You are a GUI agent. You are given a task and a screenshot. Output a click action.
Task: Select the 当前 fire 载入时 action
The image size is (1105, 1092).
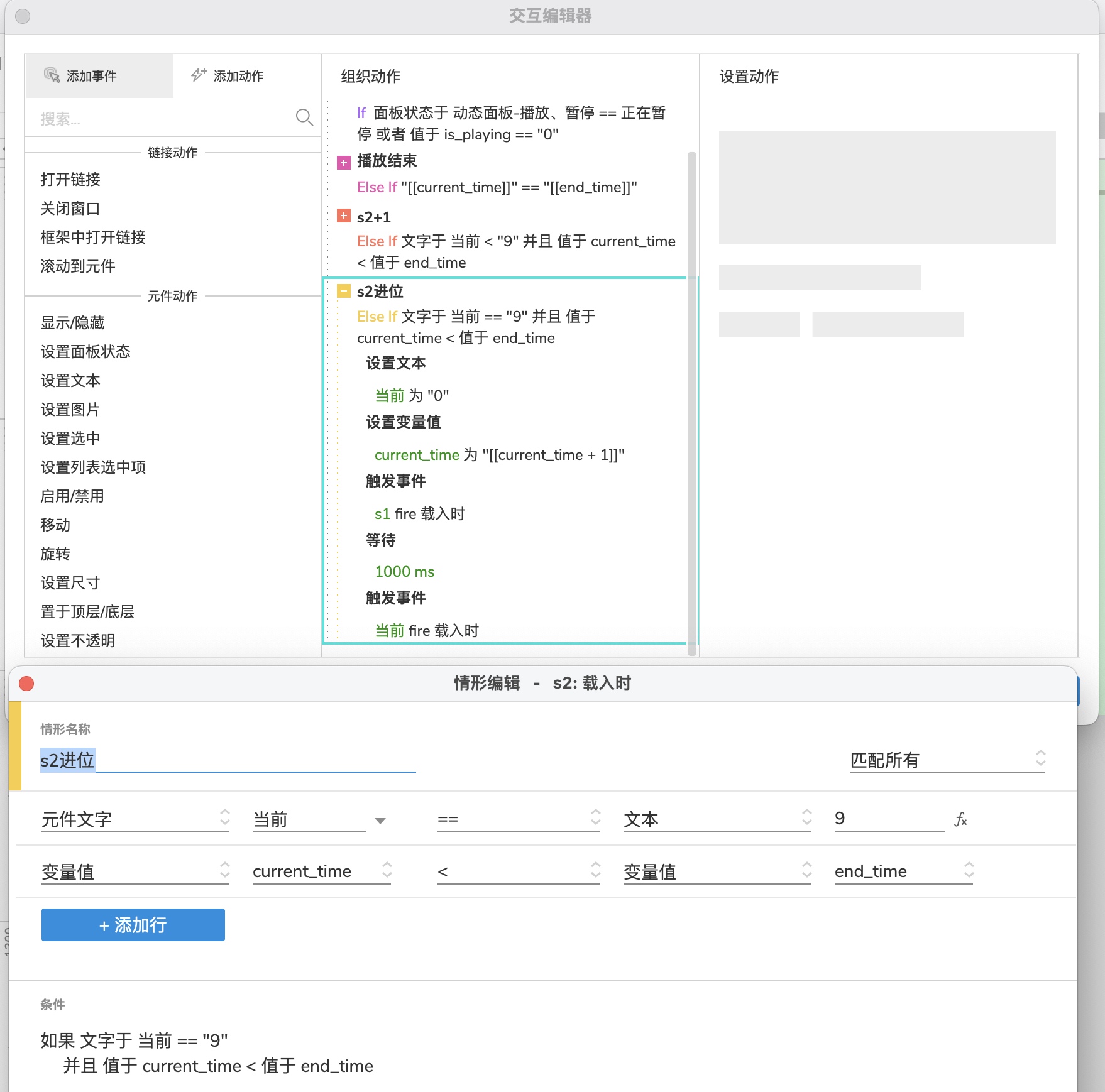pyautogui.click(x=427, y=631)
